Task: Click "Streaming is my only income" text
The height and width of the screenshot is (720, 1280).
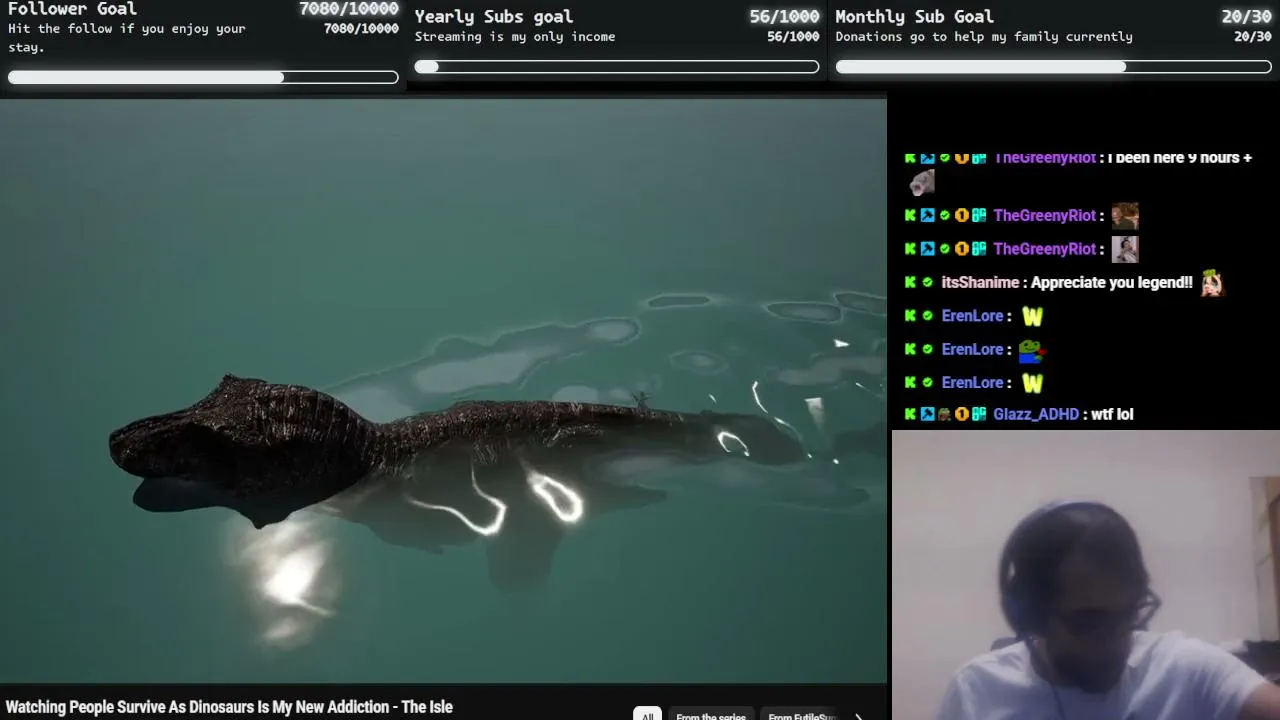Action: point(515,37)
